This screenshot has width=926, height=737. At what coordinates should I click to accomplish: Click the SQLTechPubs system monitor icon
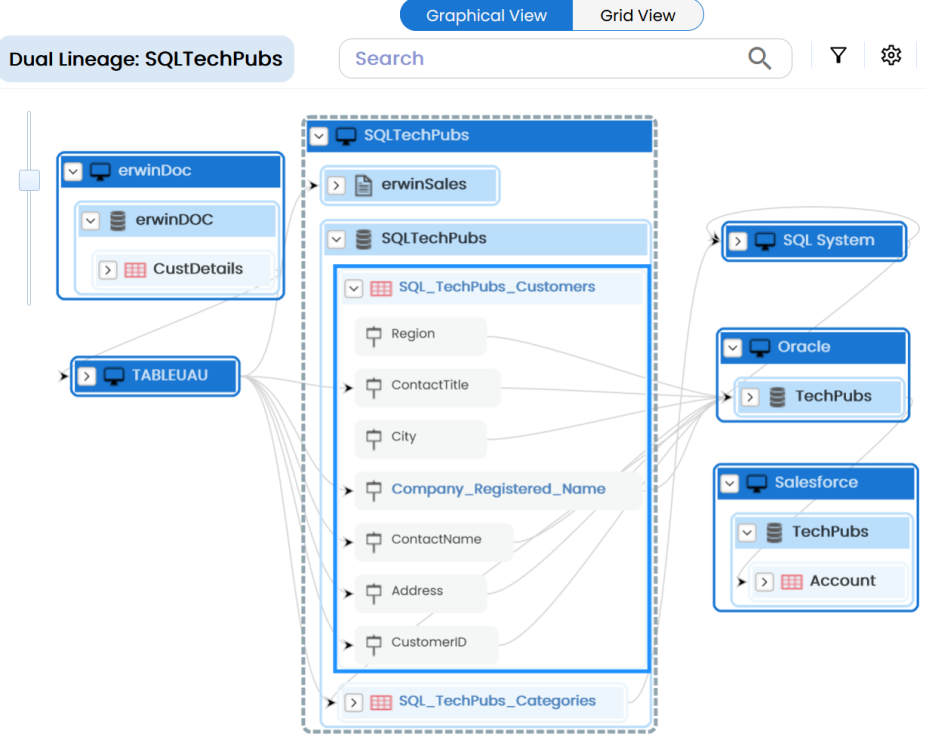346,136
